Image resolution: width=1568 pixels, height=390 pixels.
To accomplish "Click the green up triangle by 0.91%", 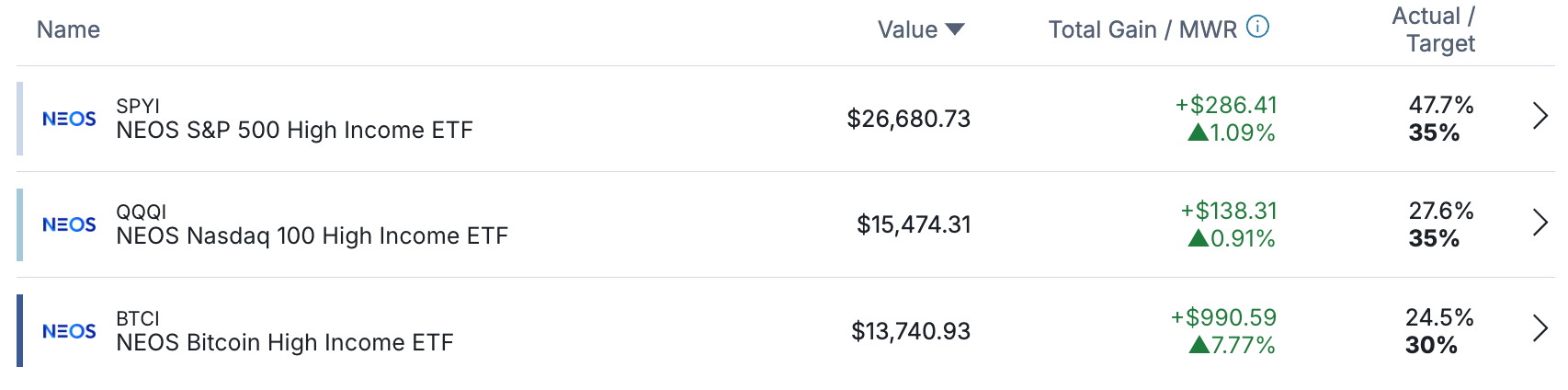I will (1198, 238).
